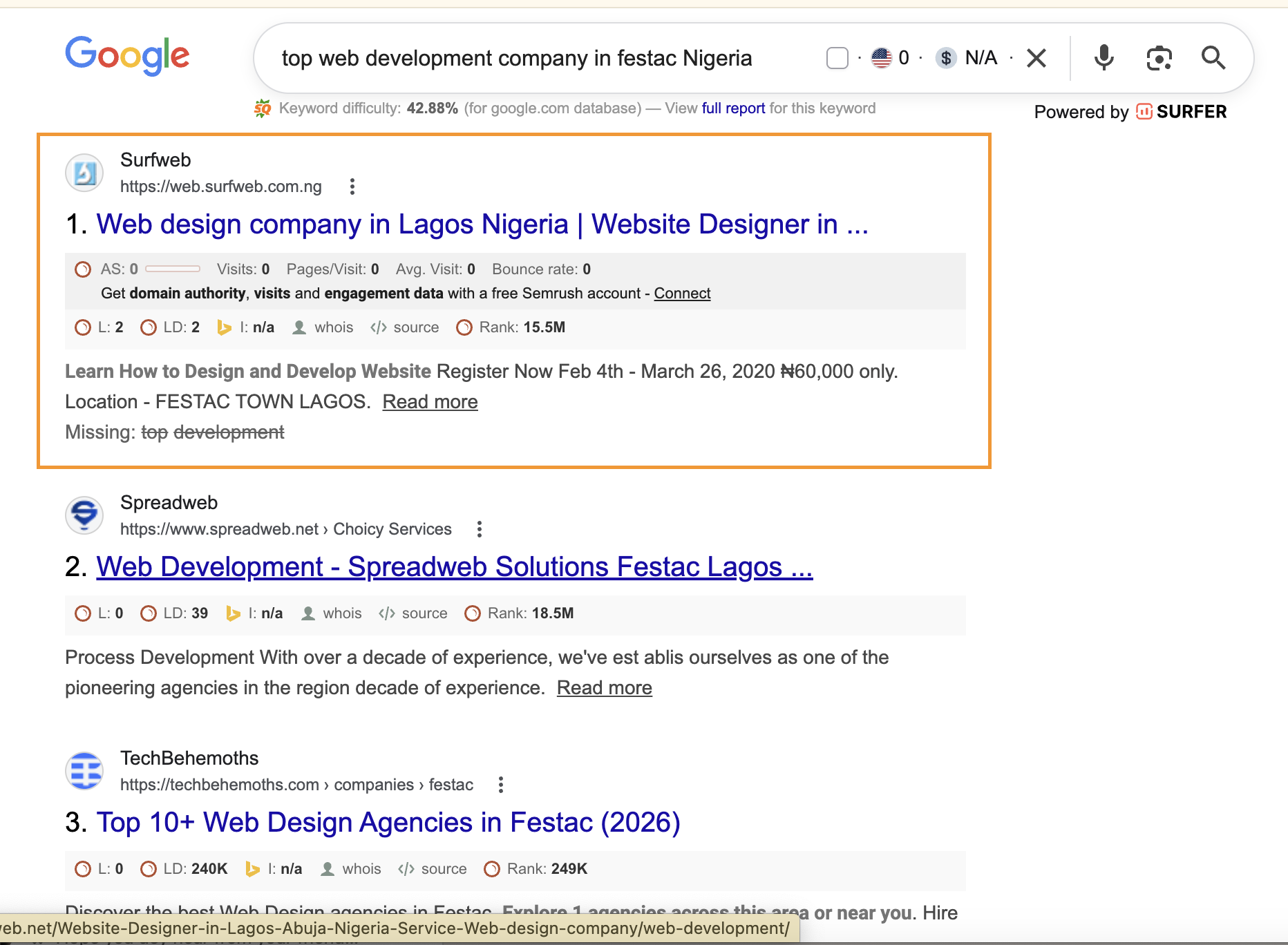Viewport: 1288px width, 945px height.
Task: Click the Connect link for a Semrush account
Action: [x=681, y=293]
